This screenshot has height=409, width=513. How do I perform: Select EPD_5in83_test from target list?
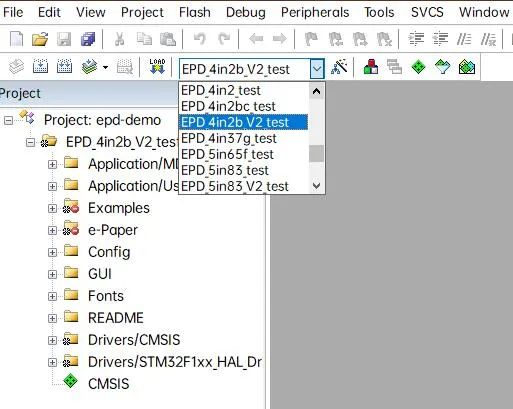(243, 170)
